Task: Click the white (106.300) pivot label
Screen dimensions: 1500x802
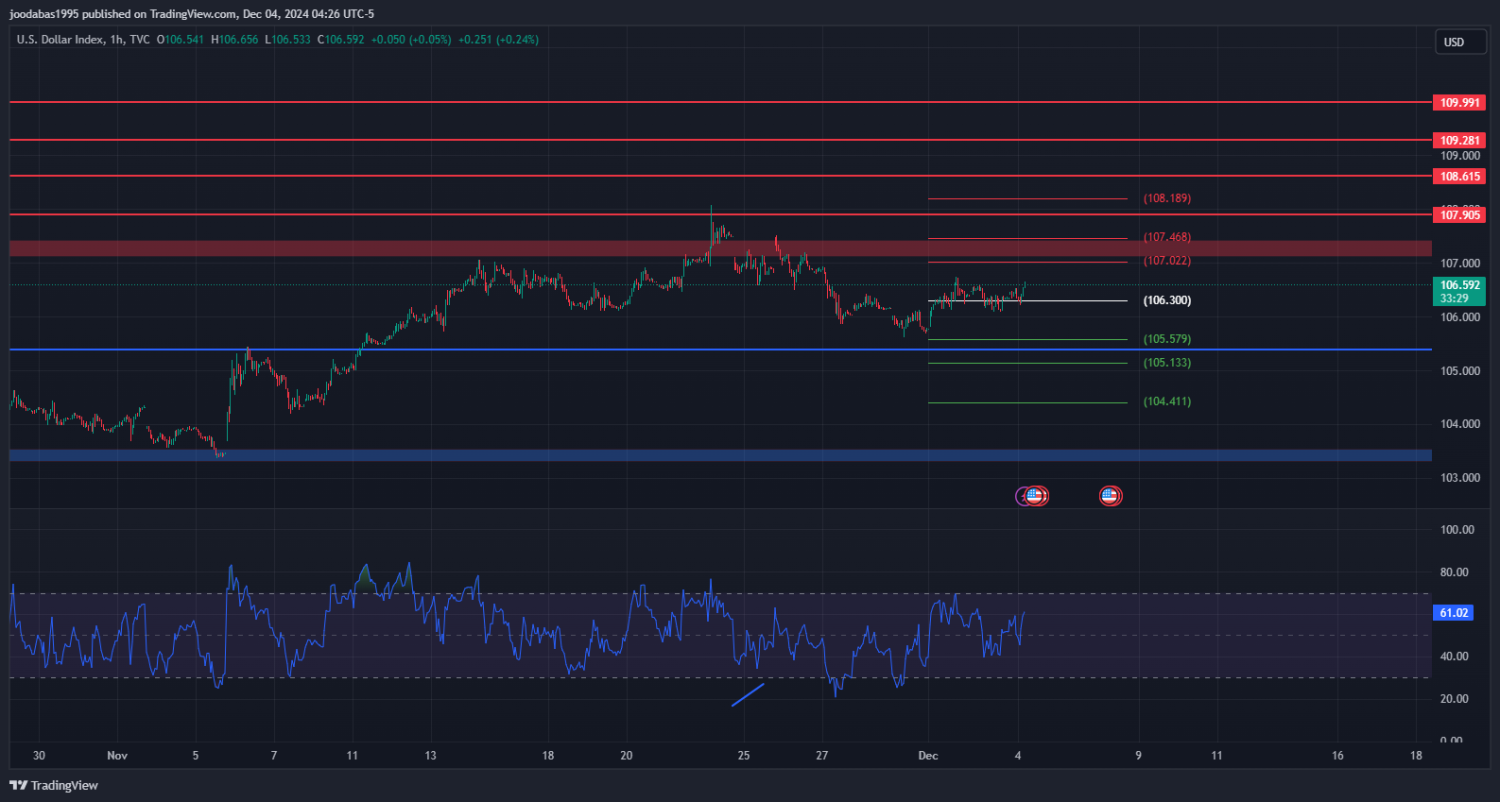Action: 1167,300
